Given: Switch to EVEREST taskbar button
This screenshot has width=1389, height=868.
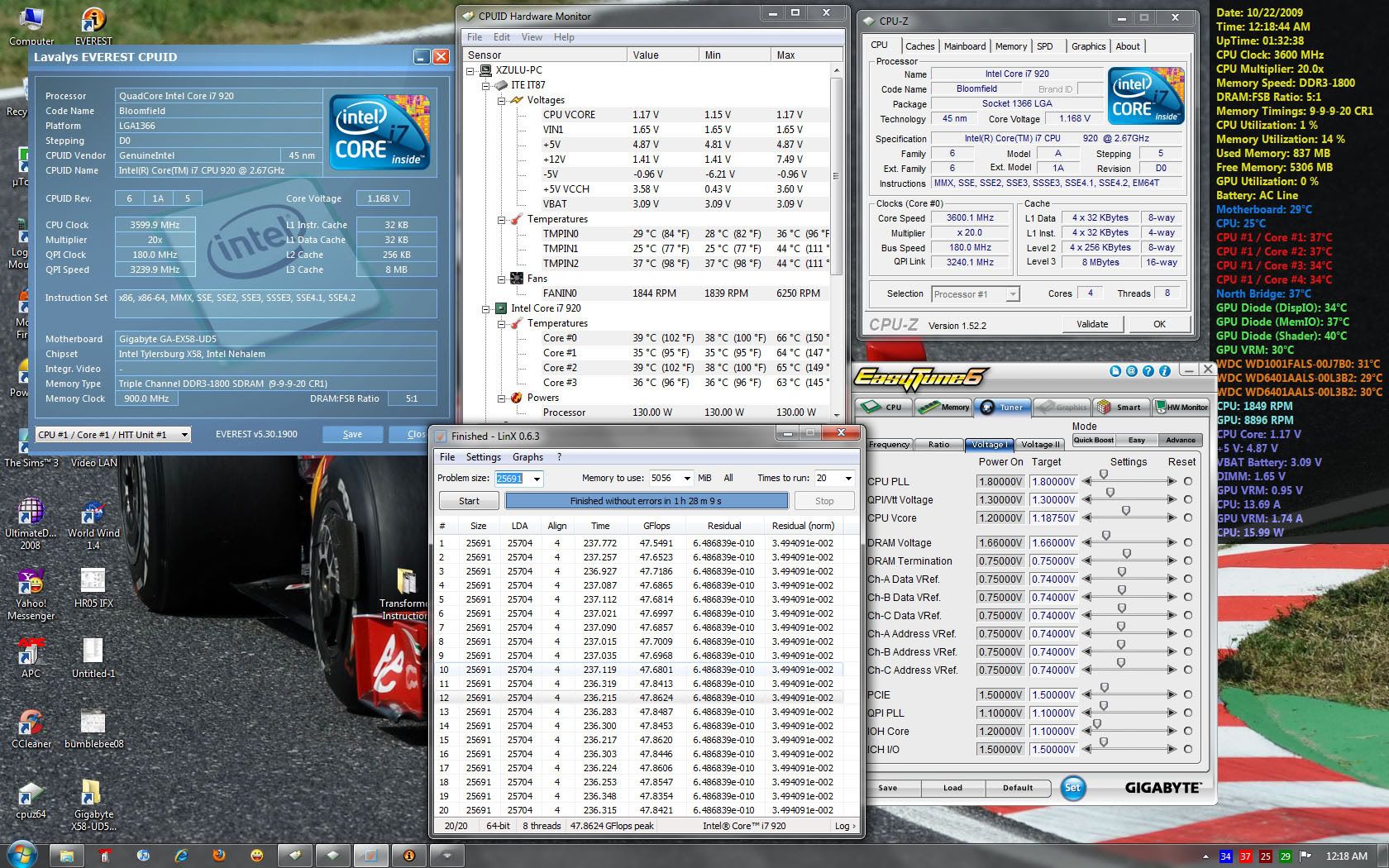Looking at the screenshot, I should tap(409, 855).
